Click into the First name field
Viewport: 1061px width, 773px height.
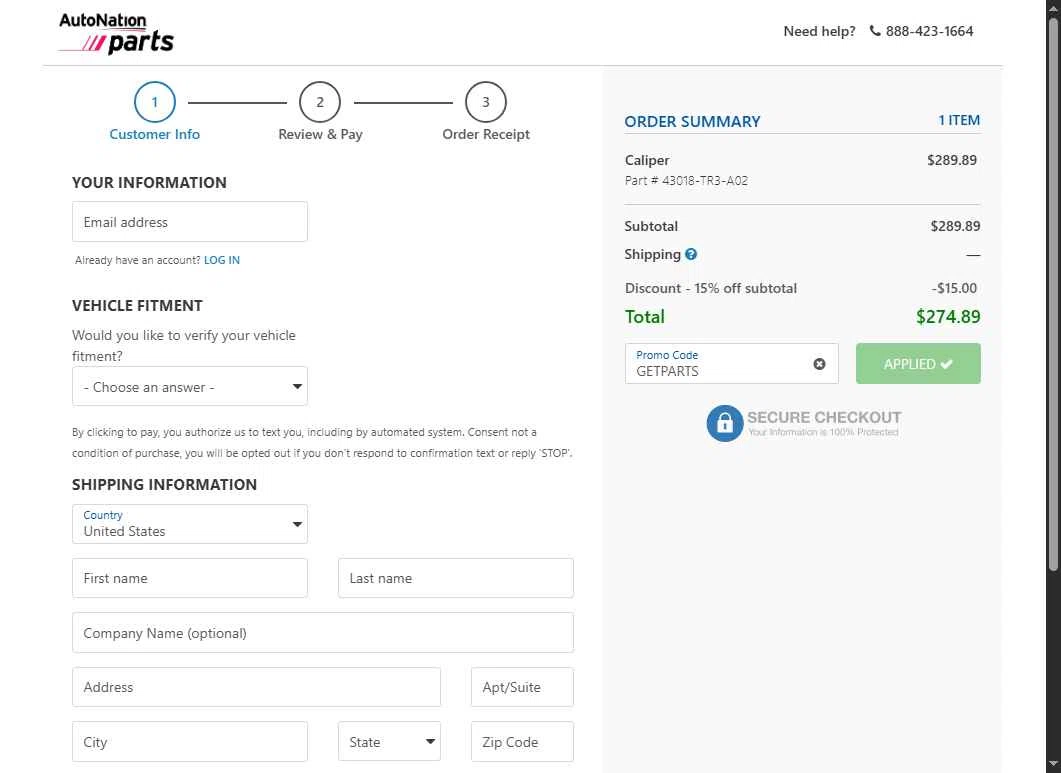189,578
